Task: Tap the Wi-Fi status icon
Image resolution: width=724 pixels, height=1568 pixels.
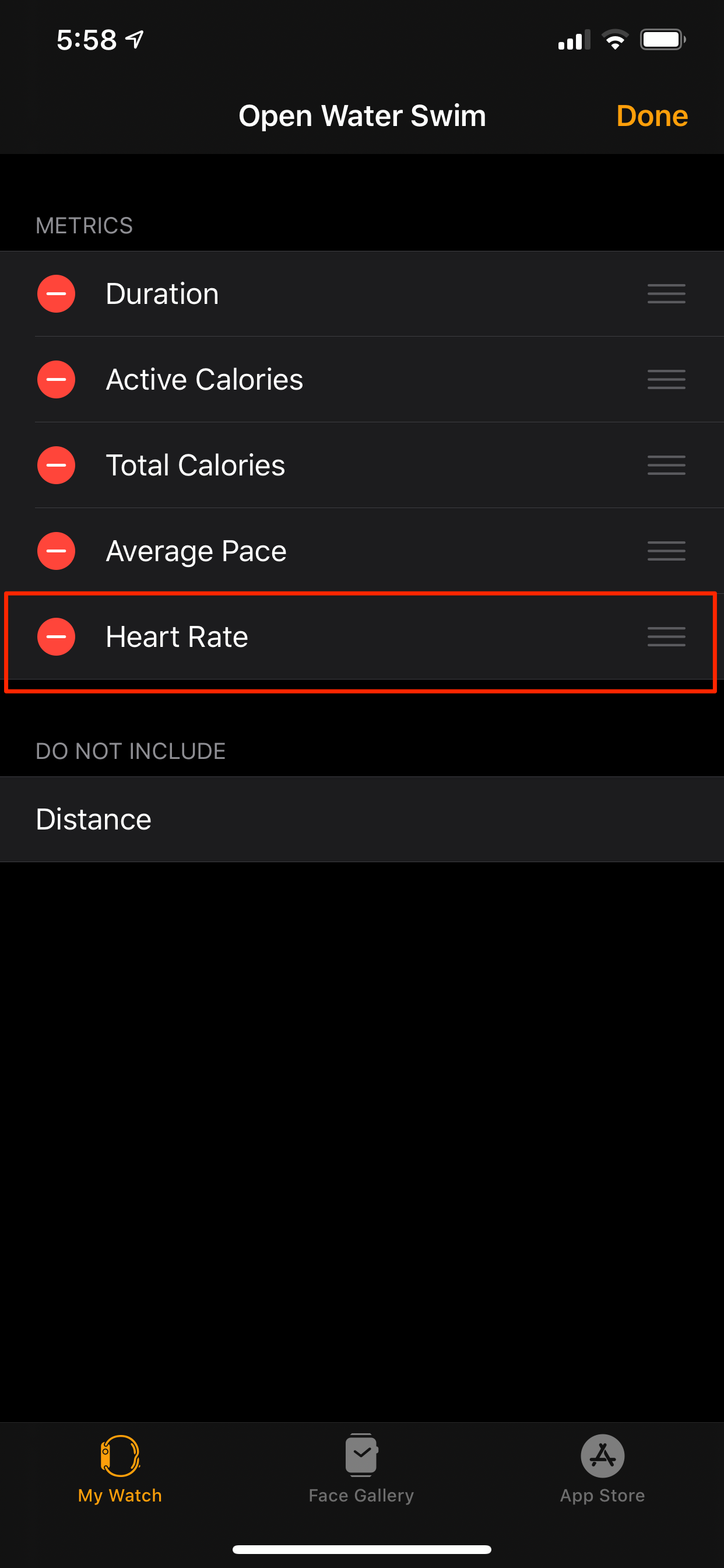Action: (615, 40)
